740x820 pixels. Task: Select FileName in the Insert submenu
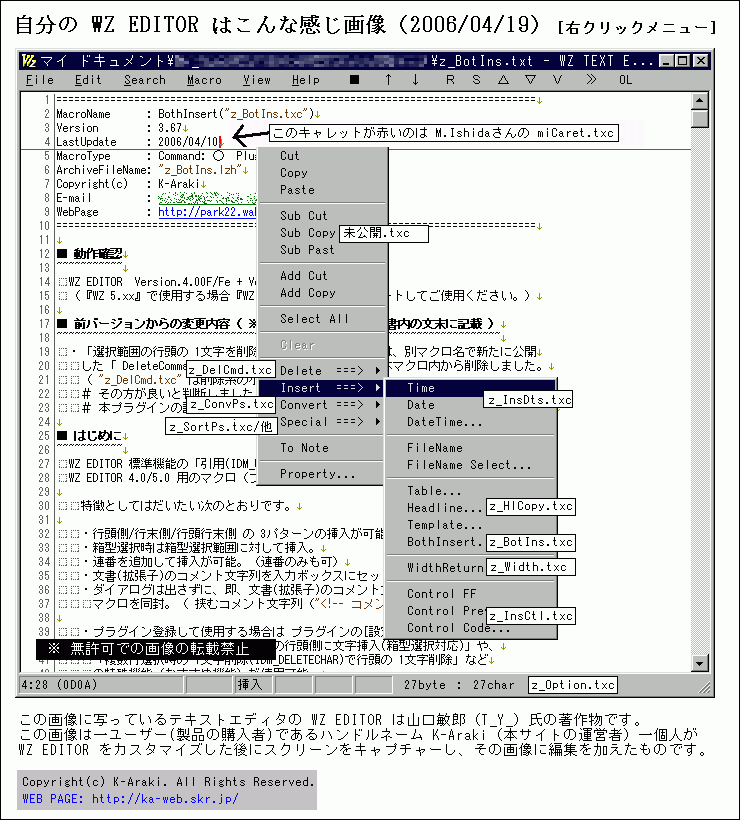click(x=471, y=448)
